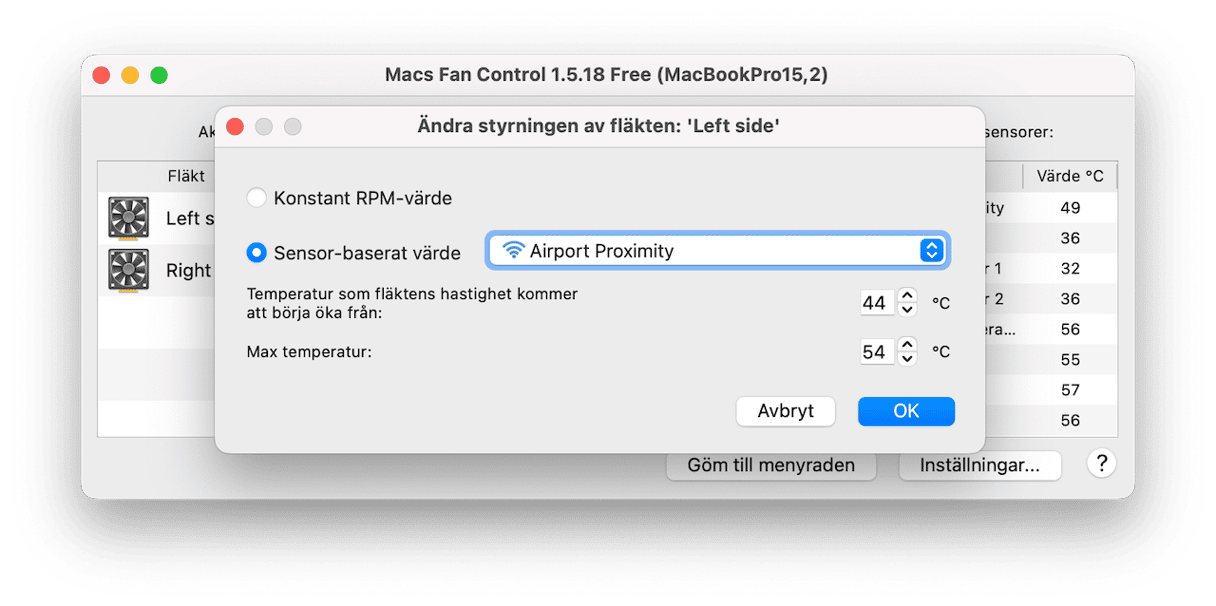Confirm with the OK button
This screenshot has height=606, width=1216.
pos(906,411)
